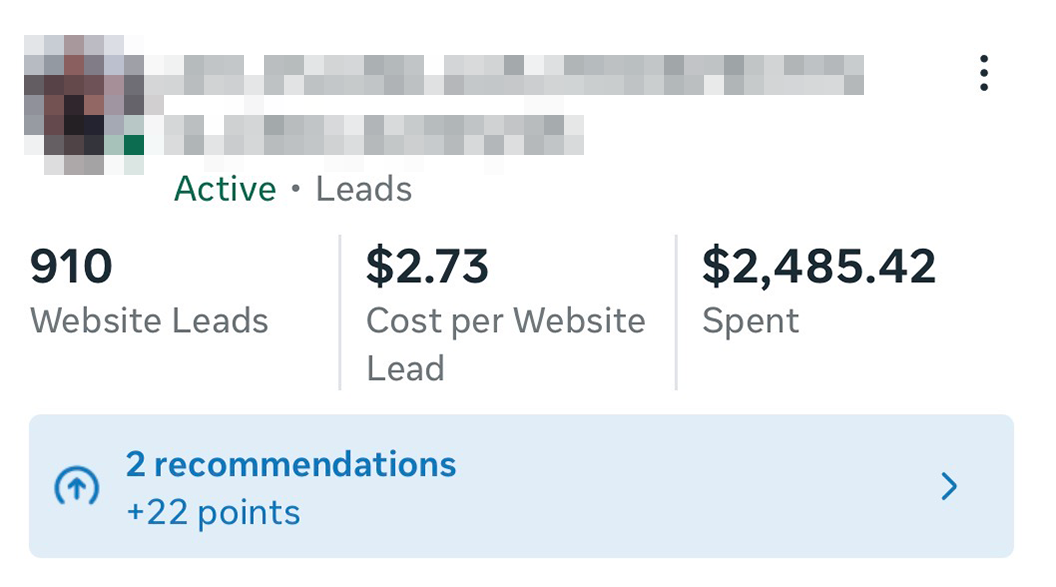Click the green status square on thumbnail

[133, 145]
